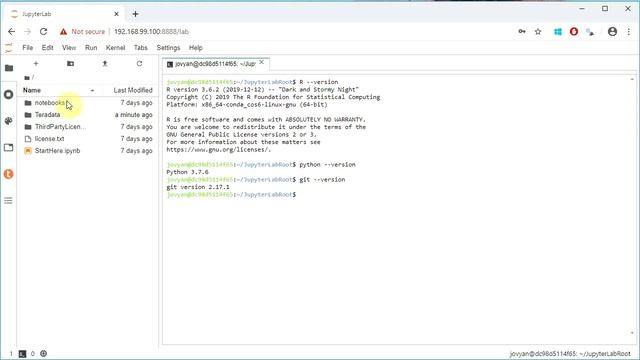Select the ThirdPartyLicen... folder
The height and width of the screenshot is (360, 640).
(x=87, y=127)
